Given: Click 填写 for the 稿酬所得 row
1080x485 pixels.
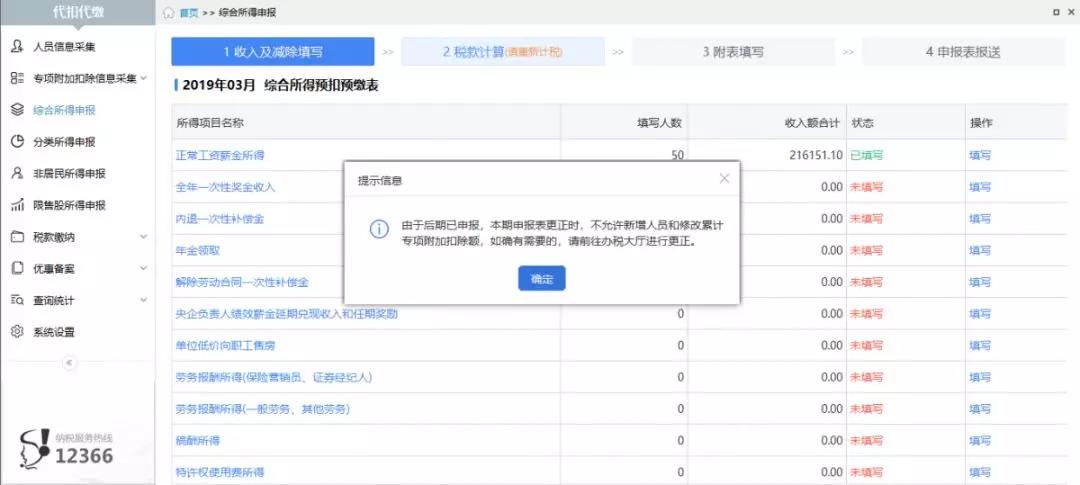Looking at the screenshot, I should [979, 440].
